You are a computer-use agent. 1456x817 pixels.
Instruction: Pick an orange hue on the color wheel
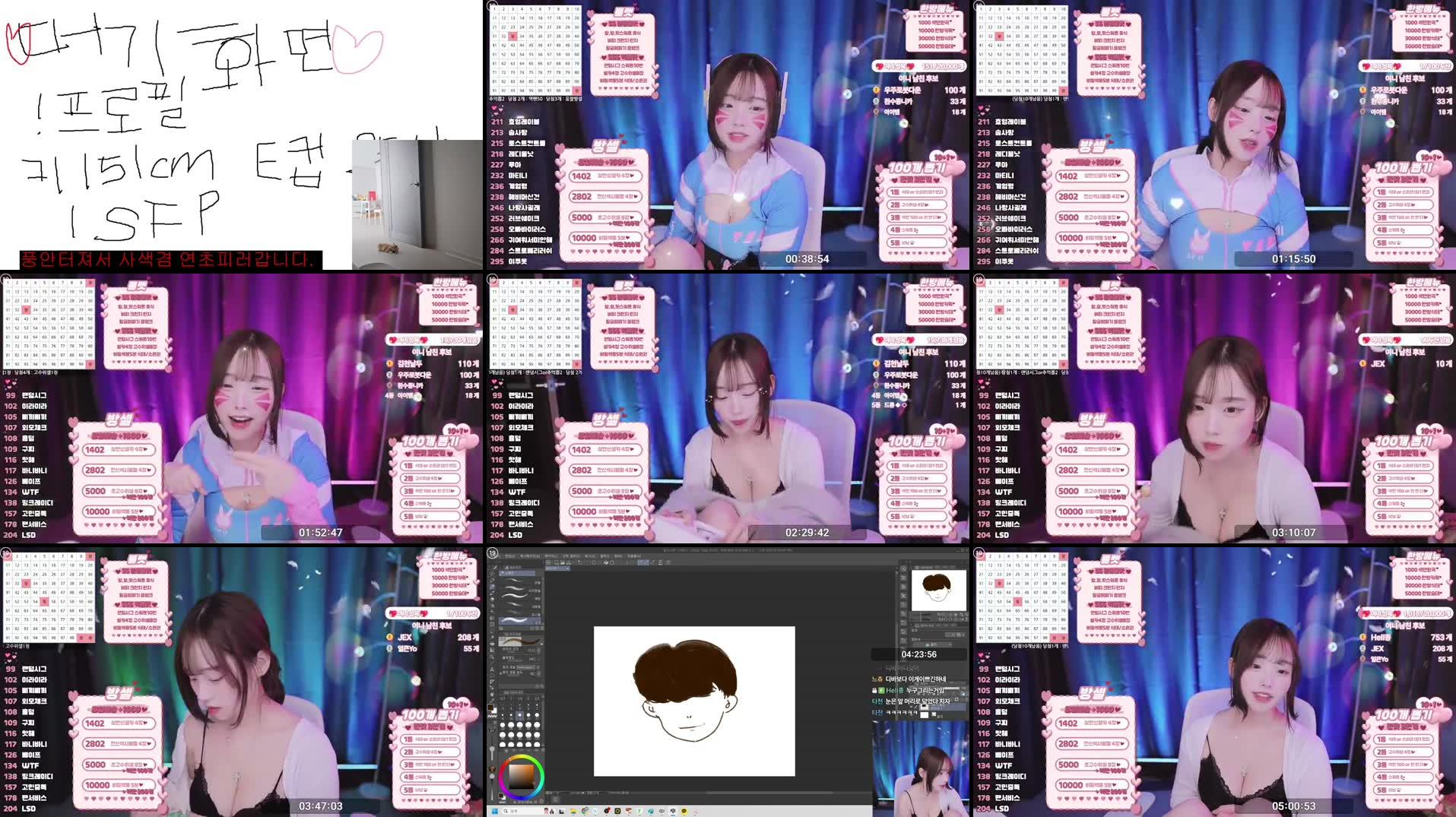pos(508,758)
